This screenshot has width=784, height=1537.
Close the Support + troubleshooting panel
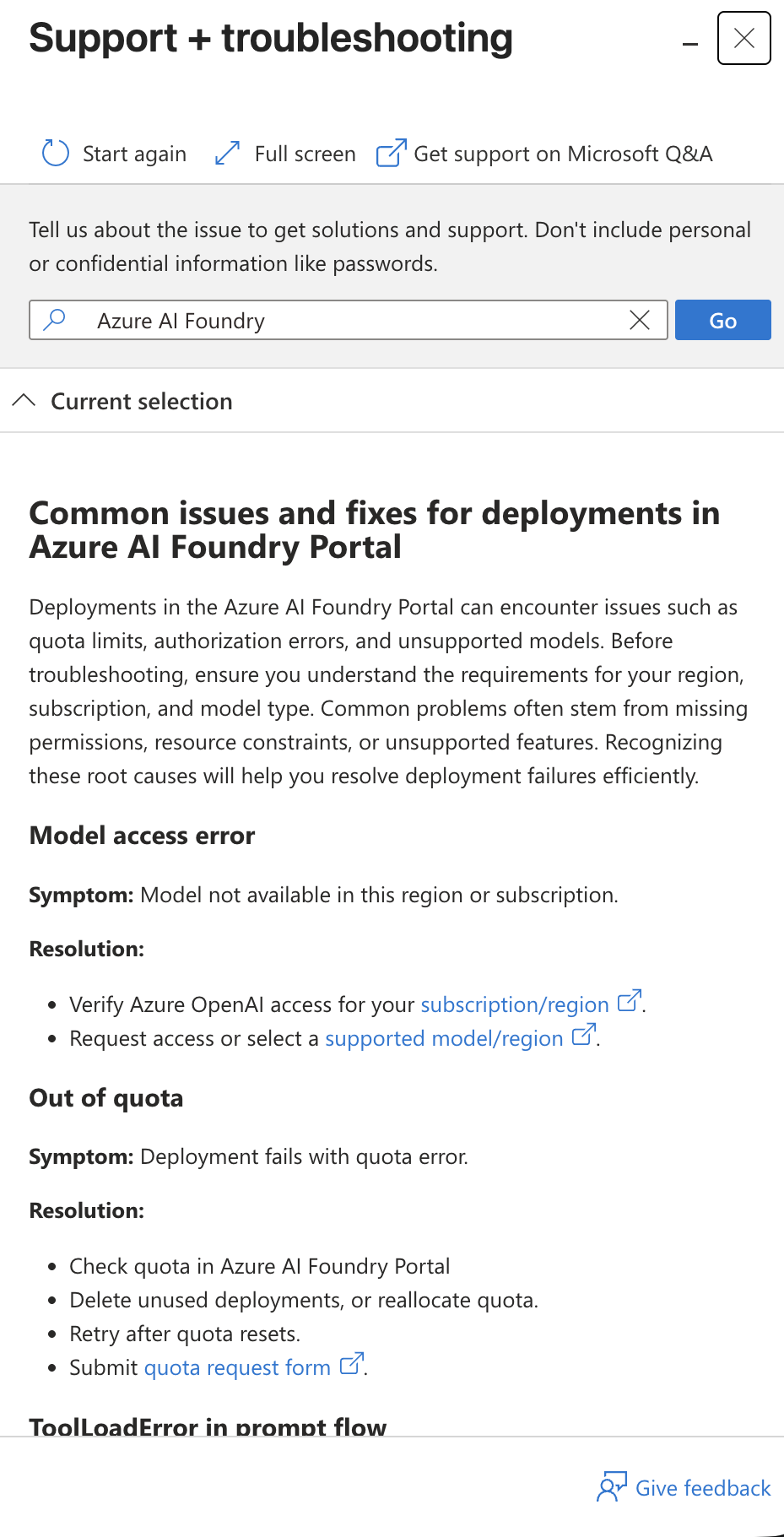point(744,38)
